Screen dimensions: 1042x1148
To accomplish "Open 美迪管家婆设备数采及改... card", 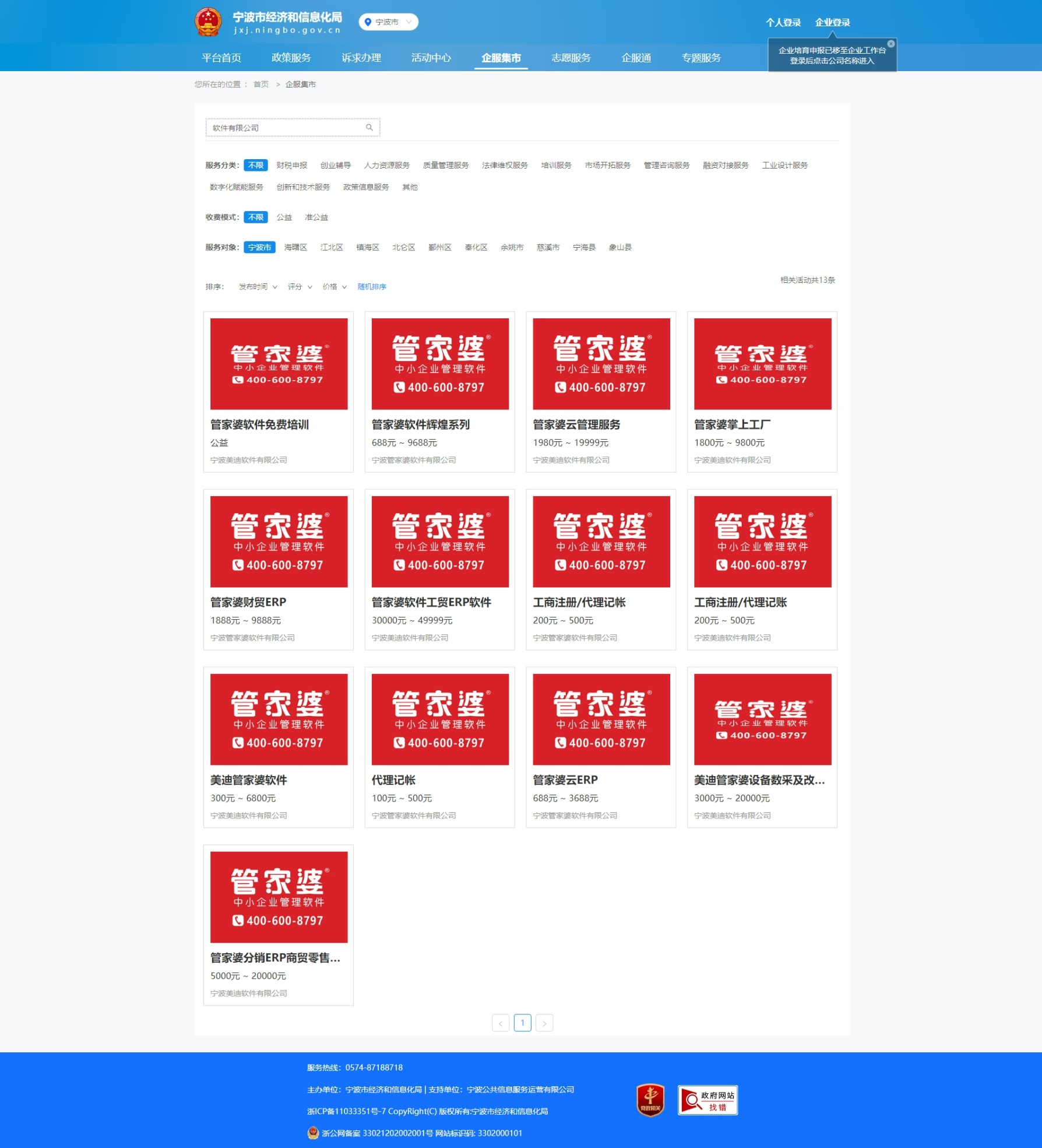I will [x=762, y=747].
